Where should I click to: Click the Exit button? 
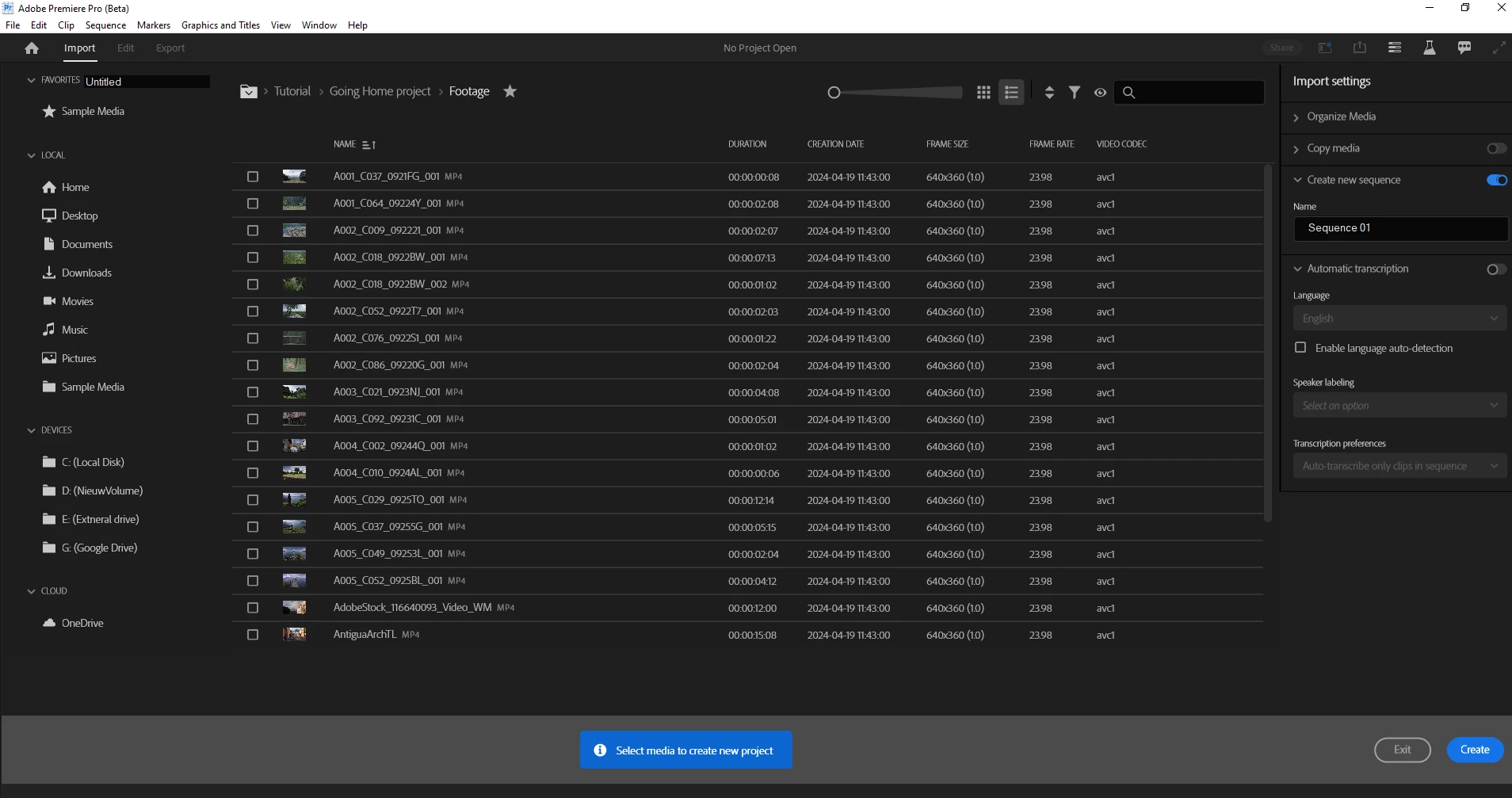pos(1402,750)
